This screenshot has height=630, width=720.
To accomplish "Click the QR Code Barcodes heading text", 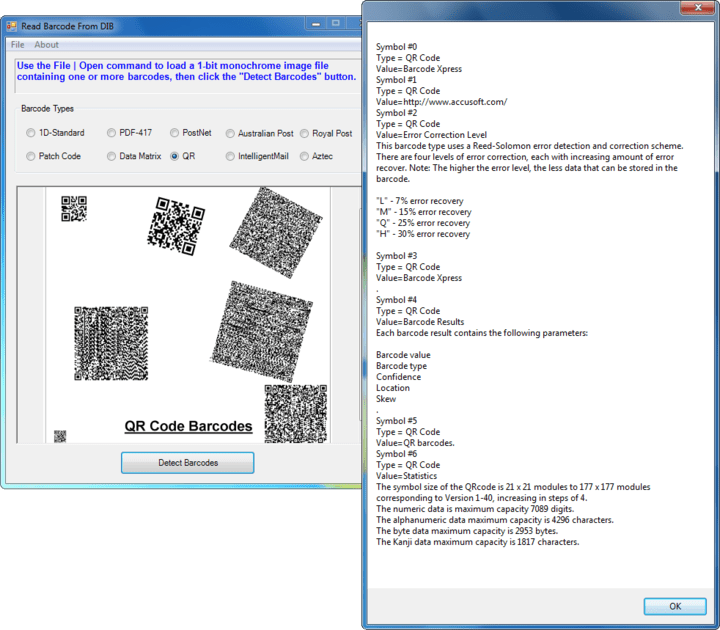I will (x=188, y=426).
